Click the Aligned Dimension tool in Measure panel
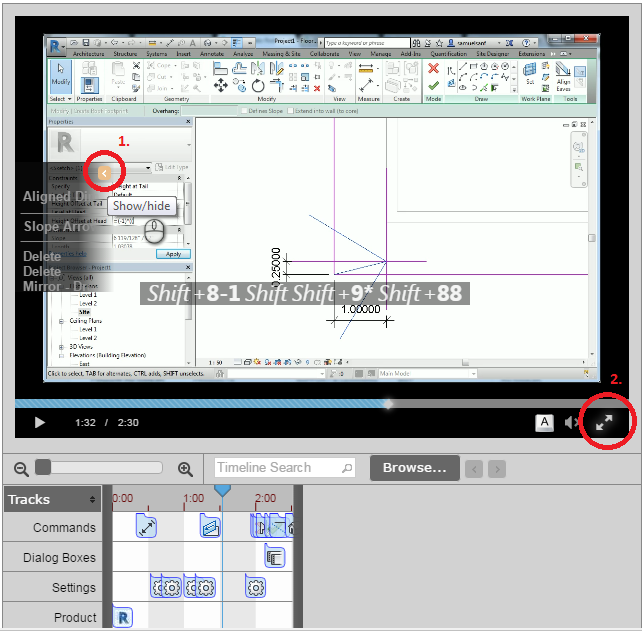Viewport: 642px width, 631px height. click(x=366, y=86)
